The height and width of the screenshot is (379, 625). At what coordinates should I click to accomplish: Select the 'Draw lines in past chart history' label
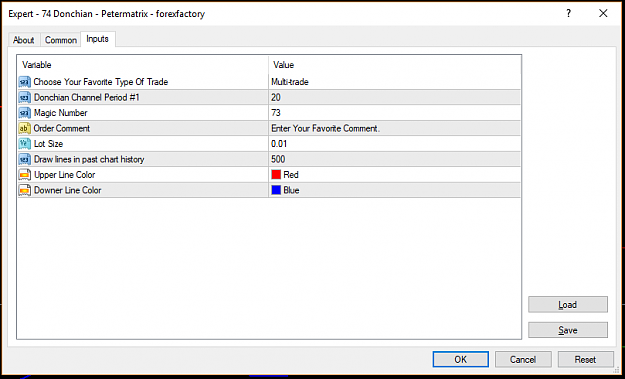[89, 159]
